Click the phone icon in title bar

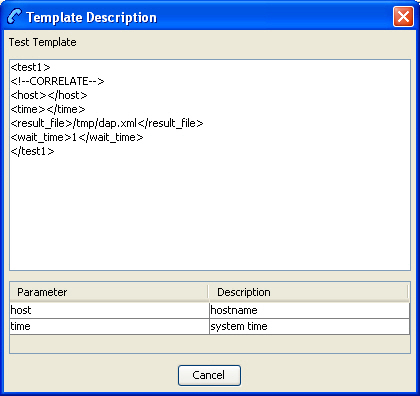tap(14, 17)
